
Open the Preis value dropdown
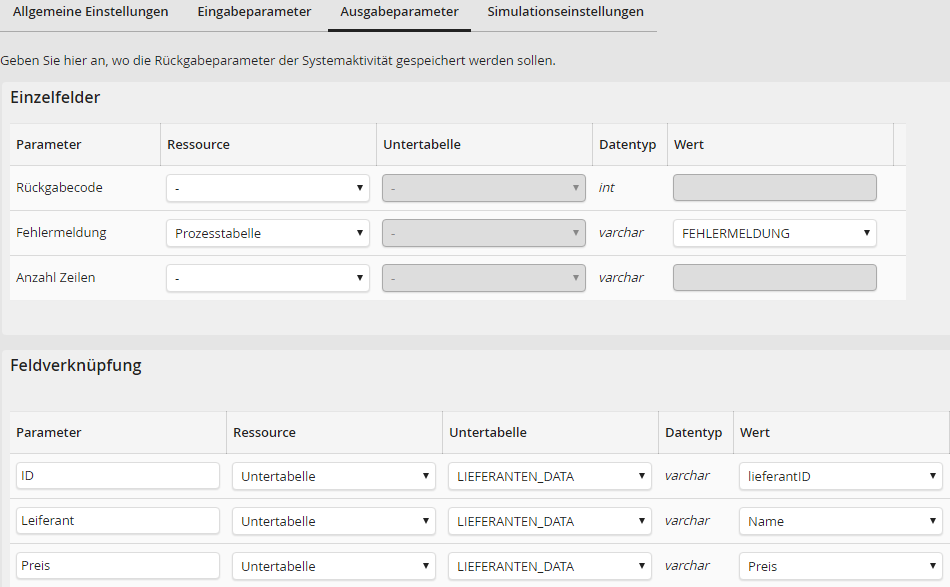840,566
